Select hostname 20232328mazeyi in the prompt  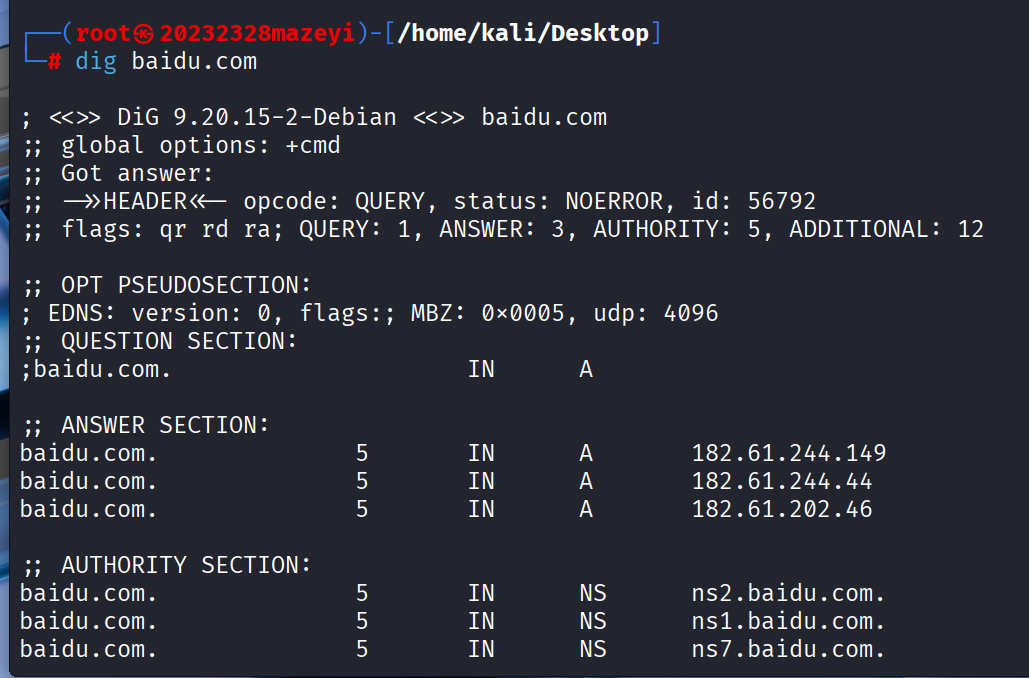coord(257,33)
